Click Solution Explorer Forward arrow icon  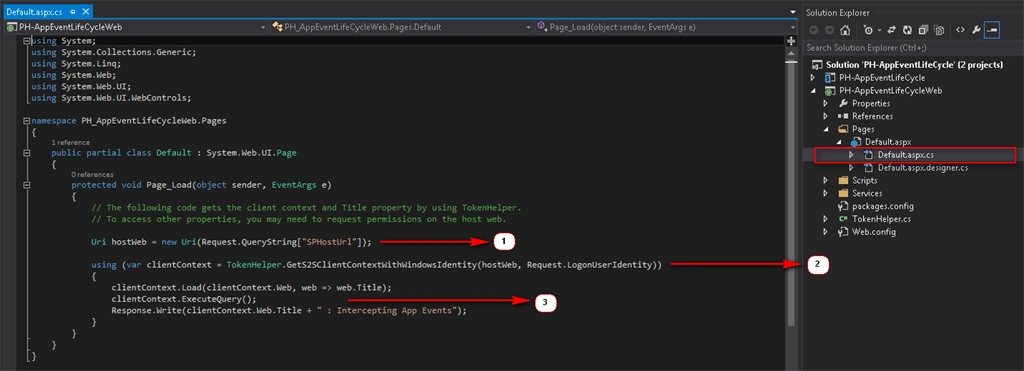point(829,30)
